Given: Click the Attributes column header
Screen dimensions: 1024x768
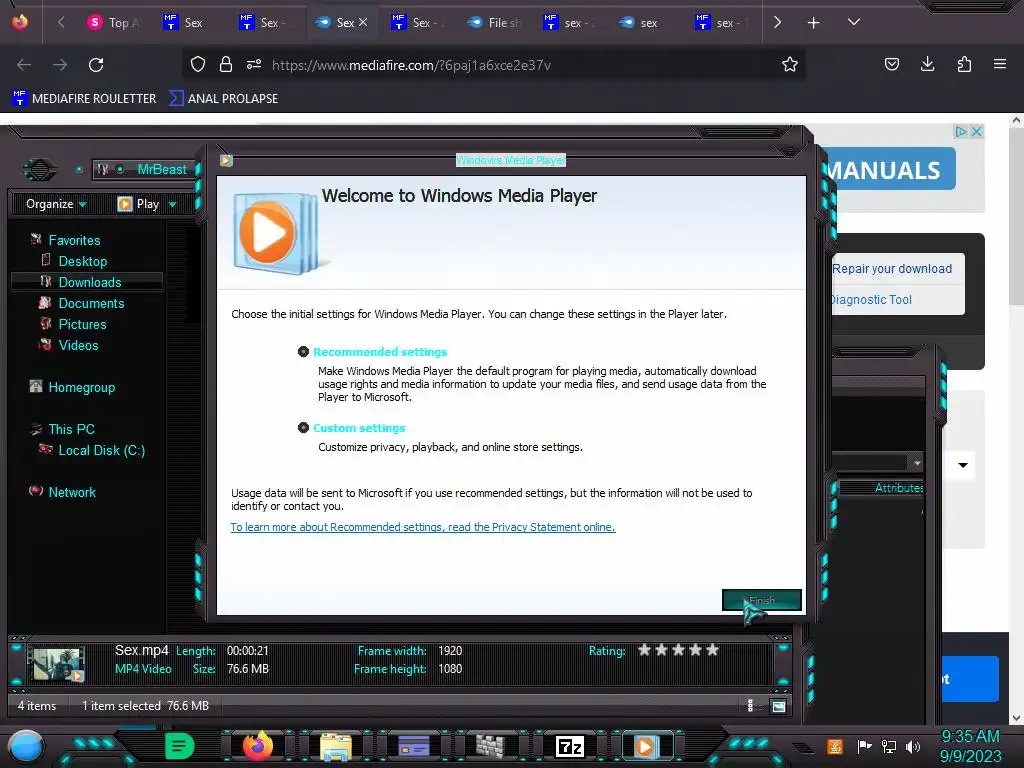Looking at the screenshot, I should tap(898, 488).
